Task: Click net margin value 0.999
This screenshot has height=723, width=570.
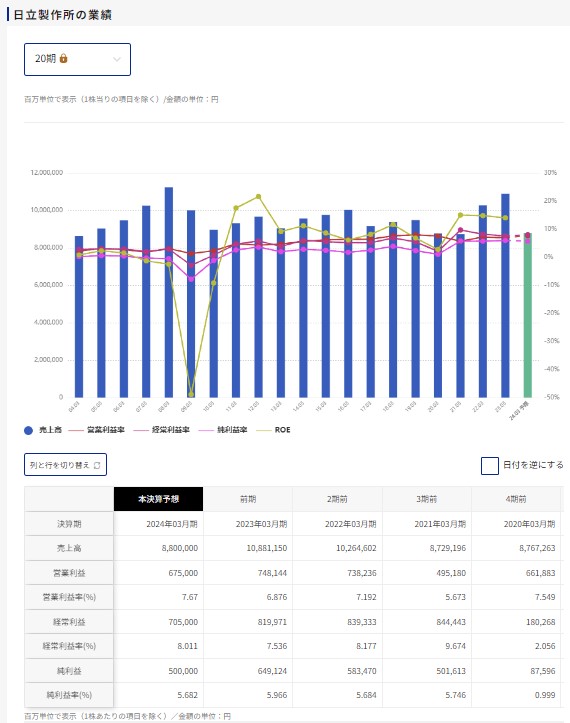Action: pyautogui.click(x=545, y=695)
